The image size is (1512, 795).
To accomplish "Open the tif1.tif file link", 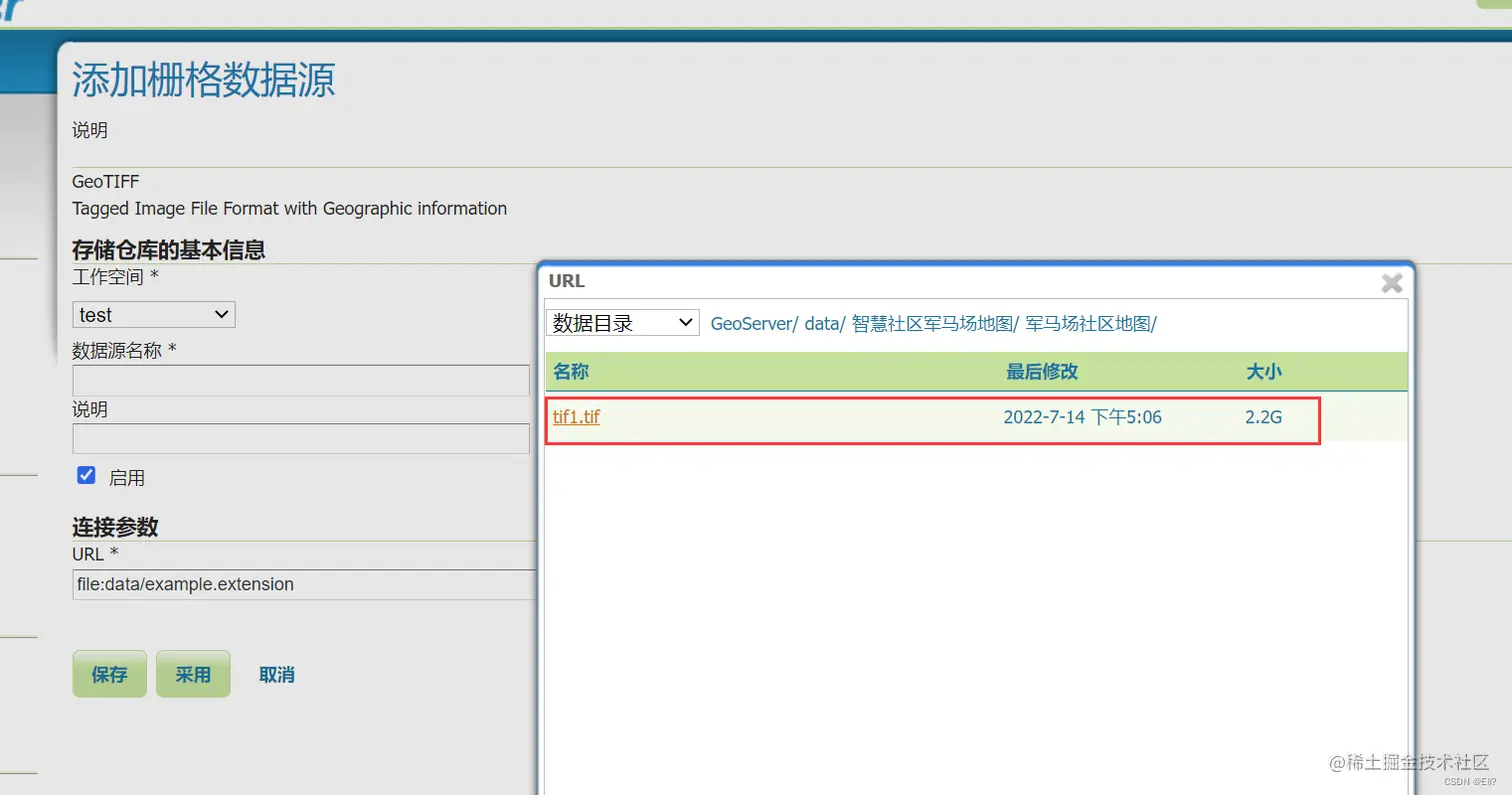I will [576, 417].
